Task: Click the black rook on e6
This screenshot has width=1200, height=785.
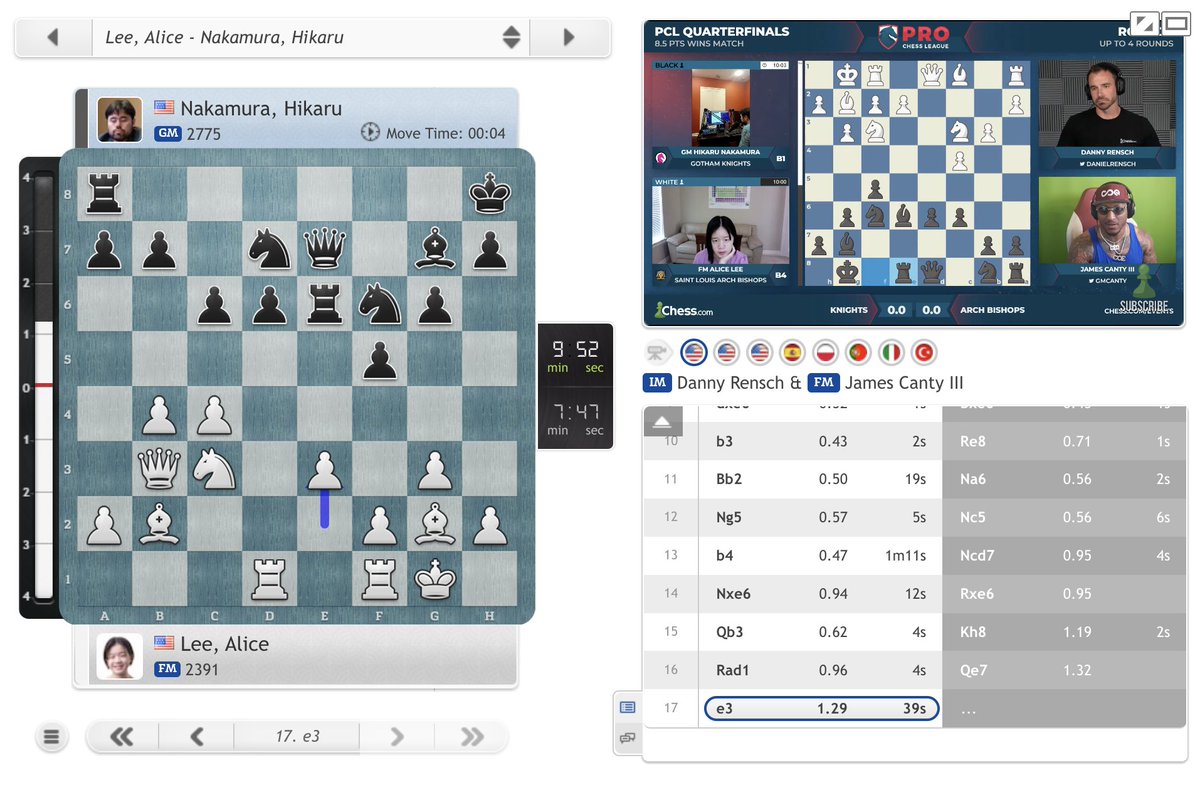Action: coord(324,303)
